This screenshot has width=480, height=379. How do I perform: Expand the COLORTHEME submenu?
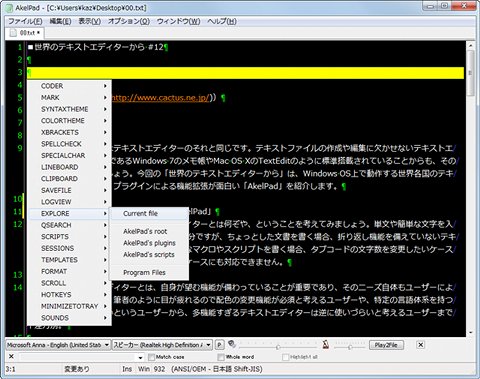(x=70, y=121)
